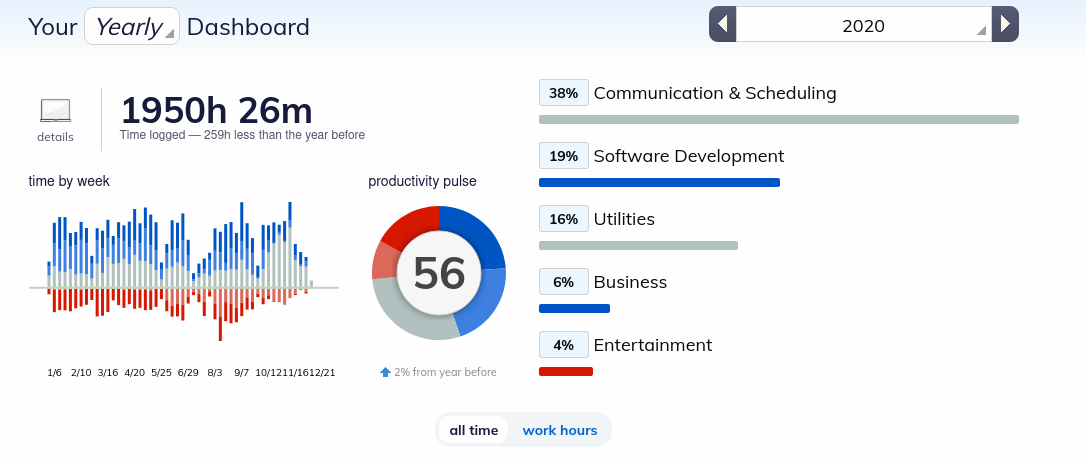The image size is (1086, 465).
Task: Open Software Development category
Action: pyautogui.click(x=688, y=156)
